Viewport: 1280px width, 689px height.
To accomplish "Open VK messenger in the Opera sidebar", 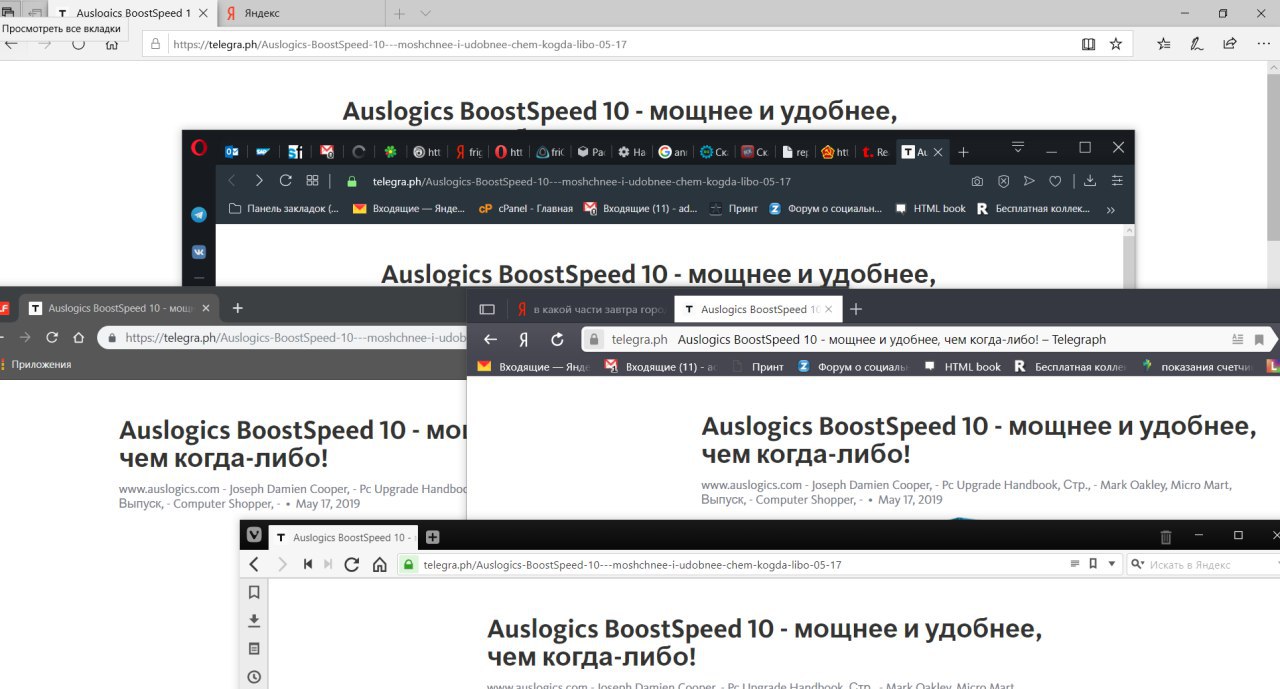I will tap(199, 251).
